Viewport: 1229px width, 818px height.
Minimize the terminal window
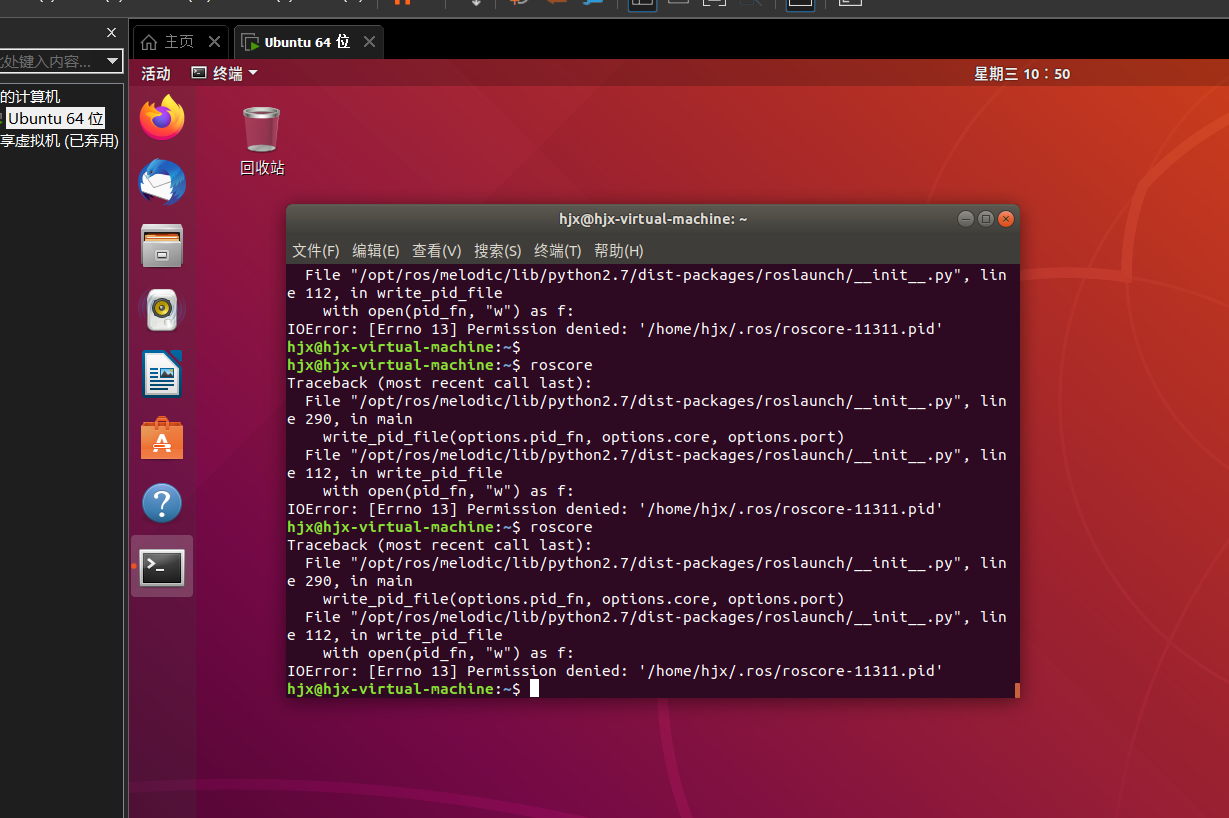[x=965, y=219]
